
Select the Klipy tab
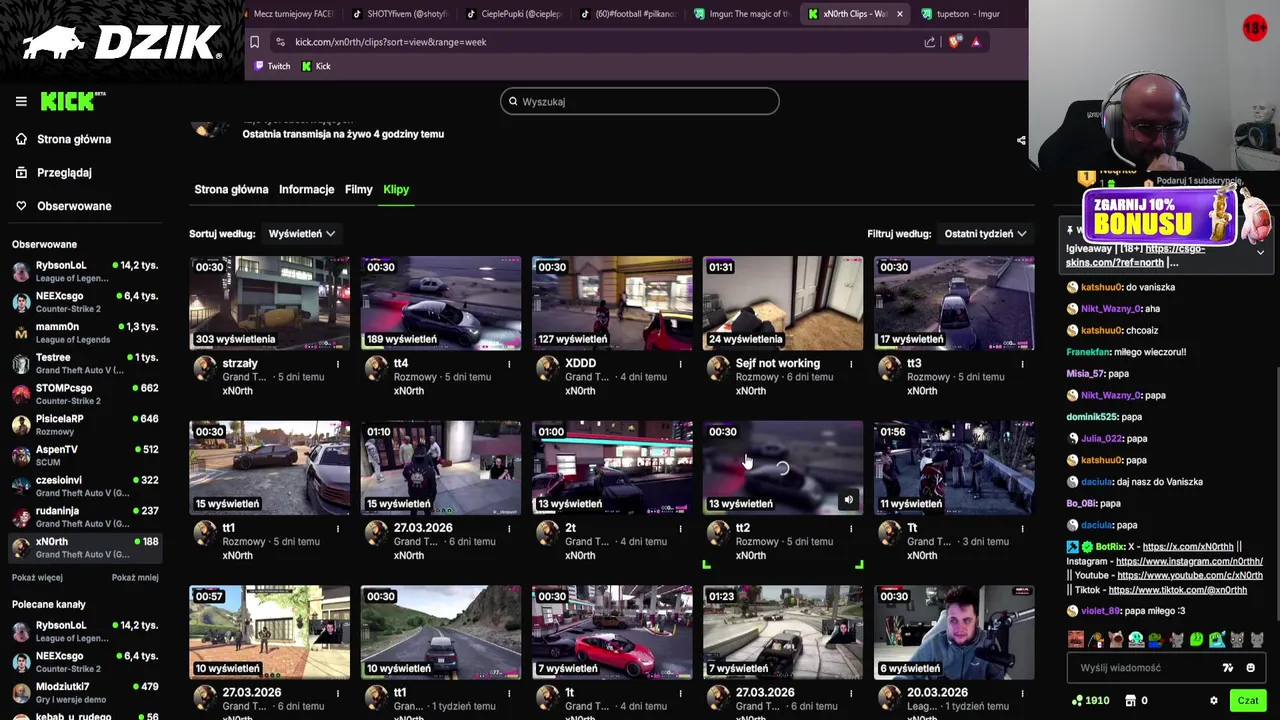coord(396,189)
